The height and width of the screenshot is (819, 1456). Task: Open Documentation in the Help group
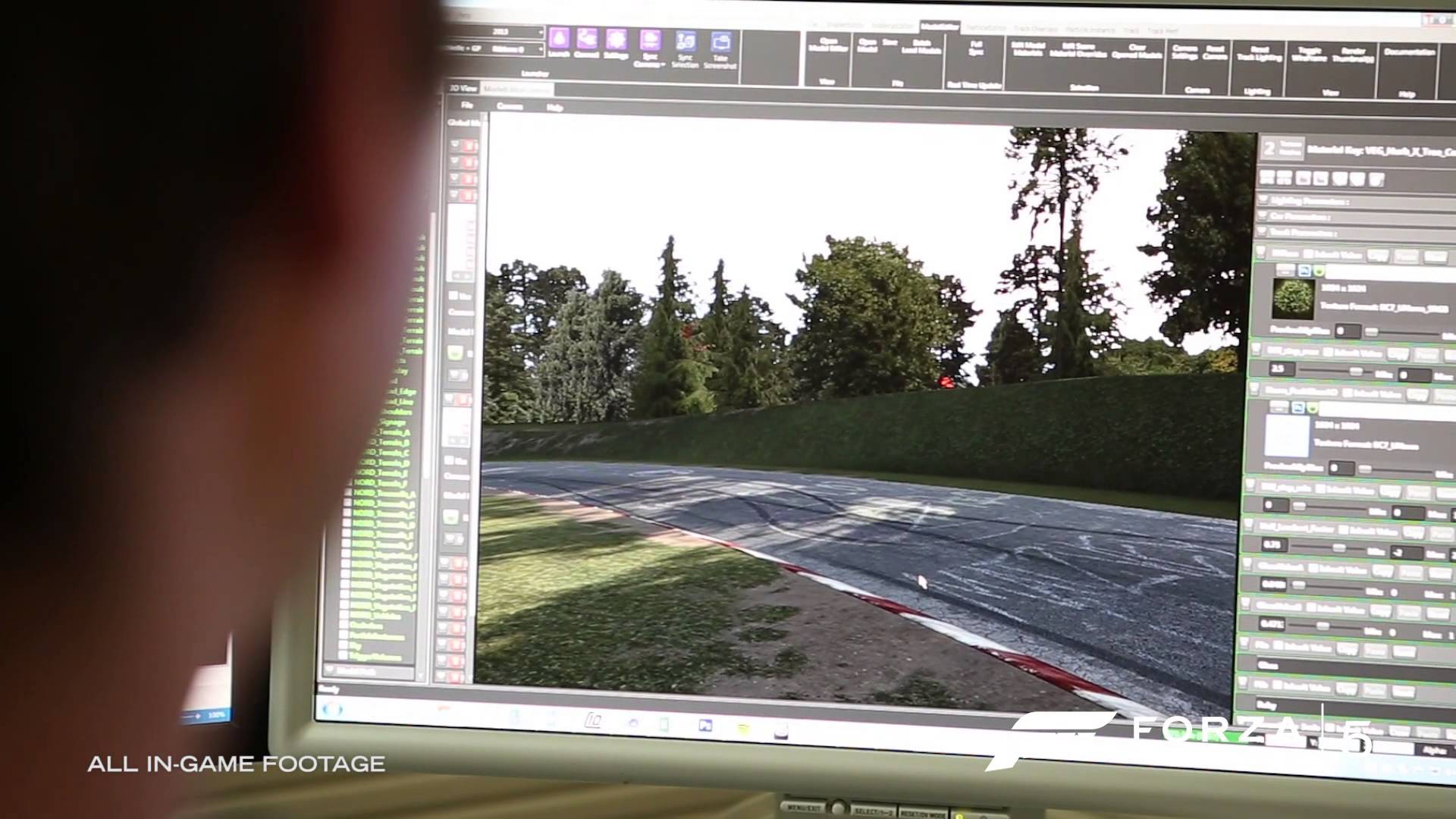(1410, 52)
